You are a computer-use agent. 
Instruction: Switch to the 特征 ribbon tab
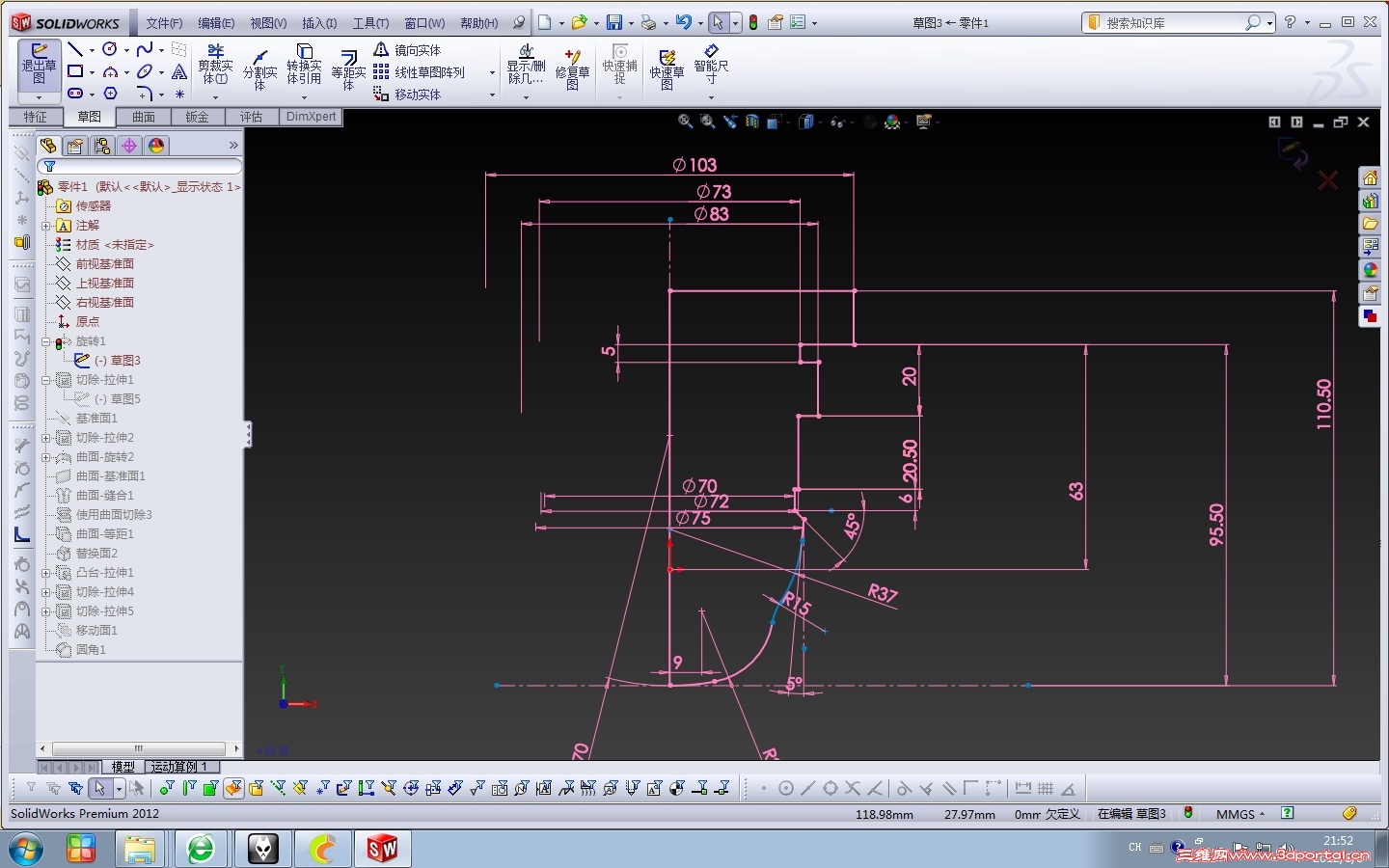[36, 117]
